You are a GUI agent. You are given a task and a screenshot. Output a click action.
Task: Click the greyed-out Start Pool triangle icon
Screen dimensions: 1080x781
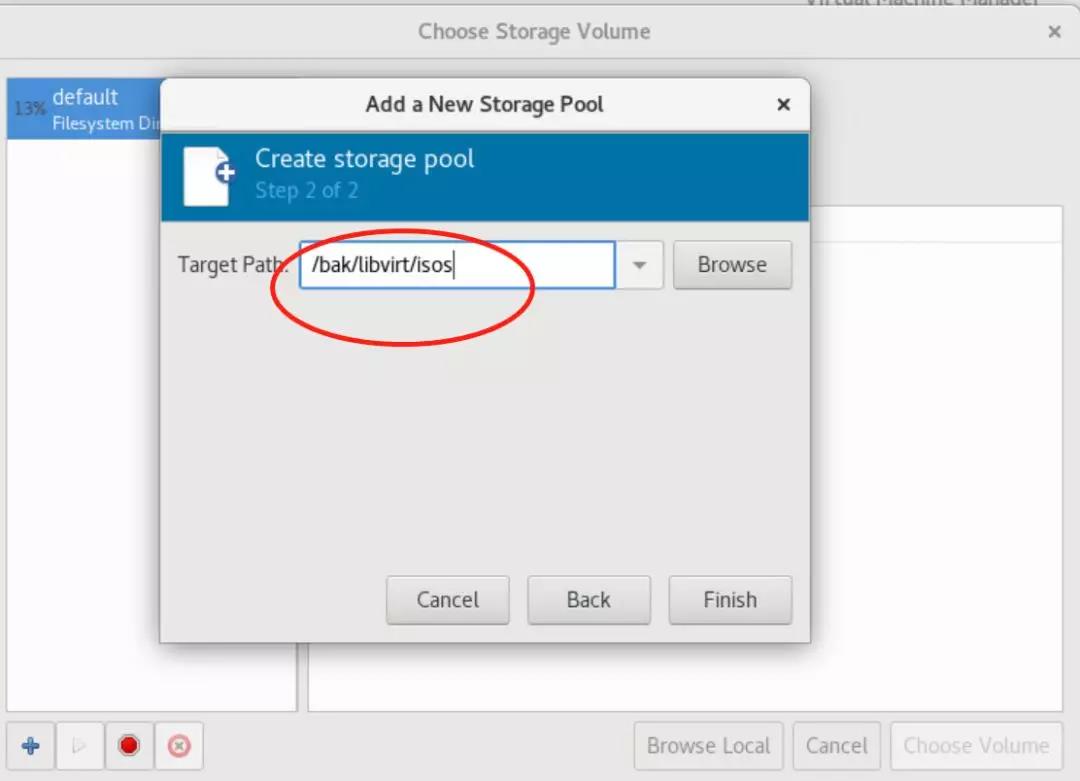point(80,746)
